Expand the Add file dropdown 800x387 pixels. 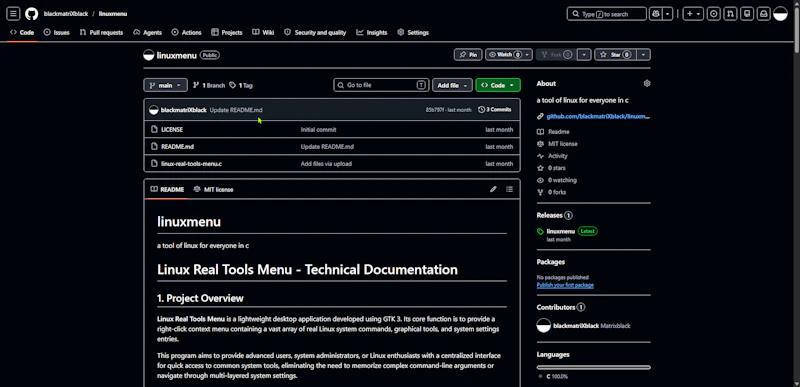coord(452,85)
